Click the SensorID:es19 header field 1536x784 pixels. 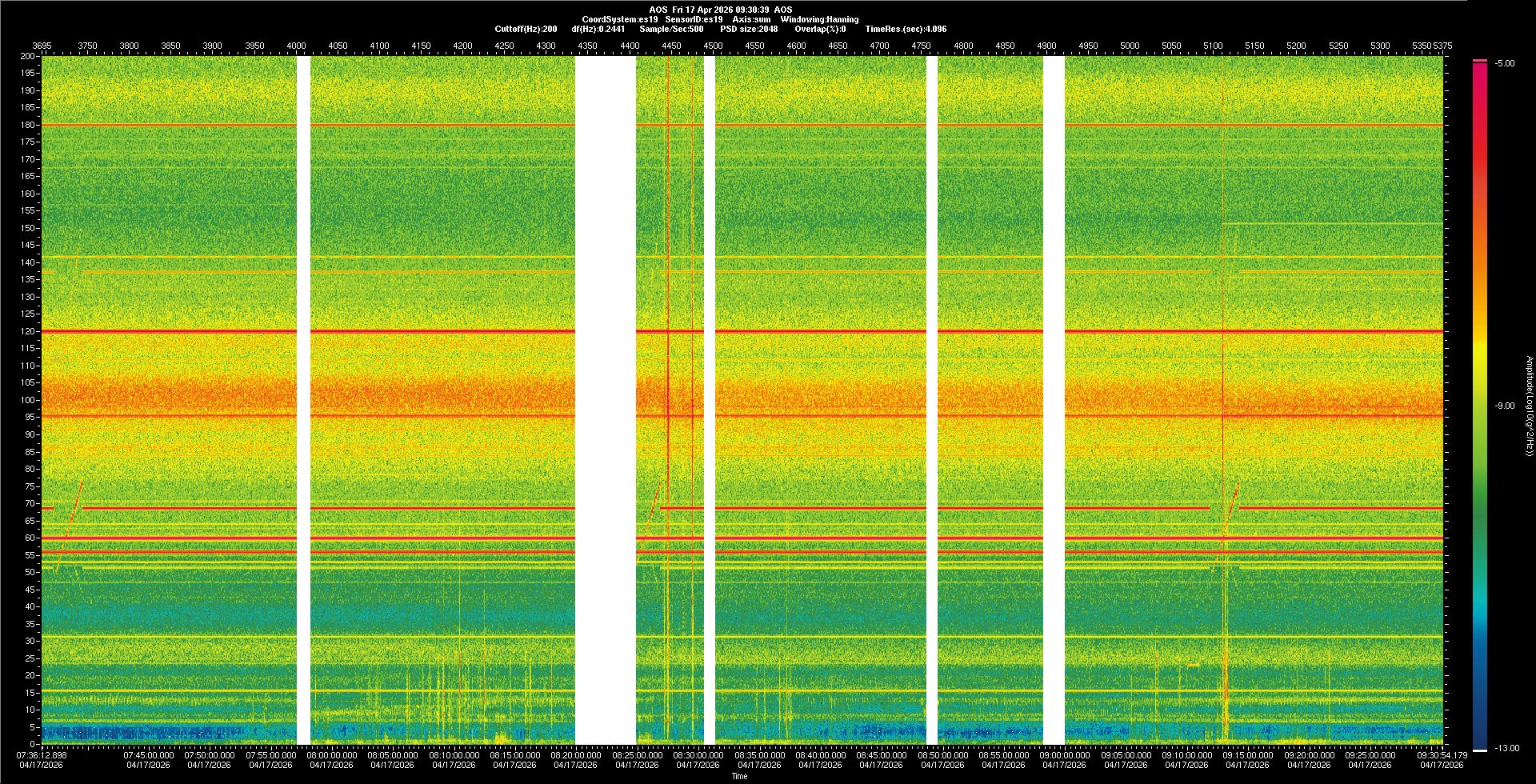[x=694, y=19]
